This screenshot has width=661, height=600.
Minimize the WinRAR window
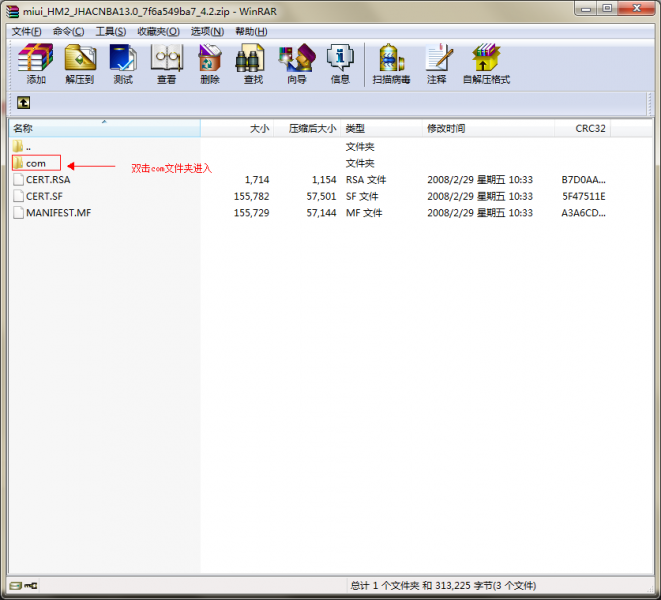click(586, 9)
